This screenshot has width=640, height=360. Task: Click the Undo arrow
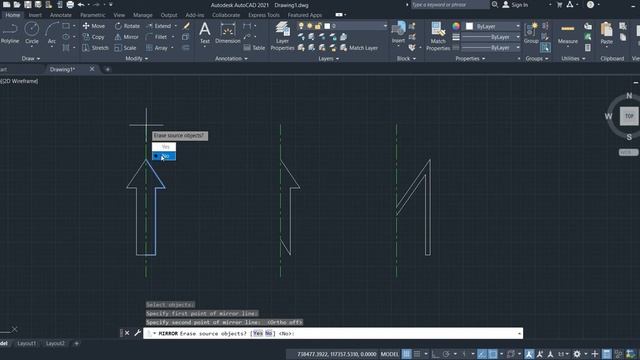point(81,5)
